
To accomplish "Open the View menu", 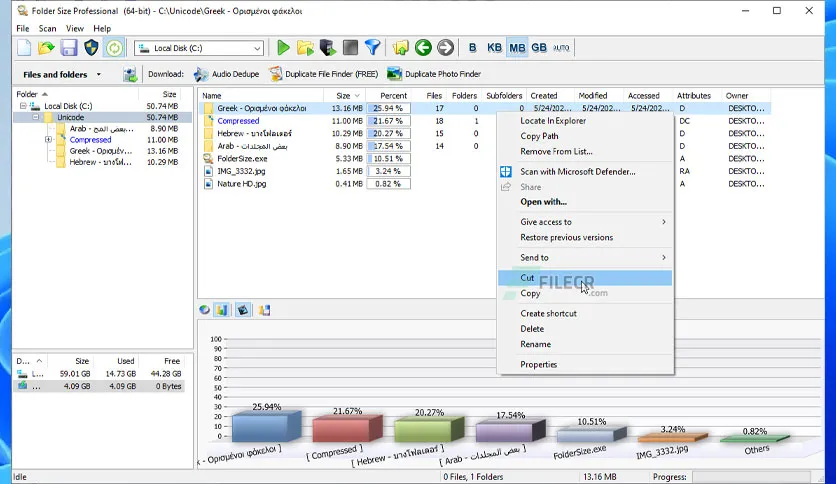I will point(75,28).
